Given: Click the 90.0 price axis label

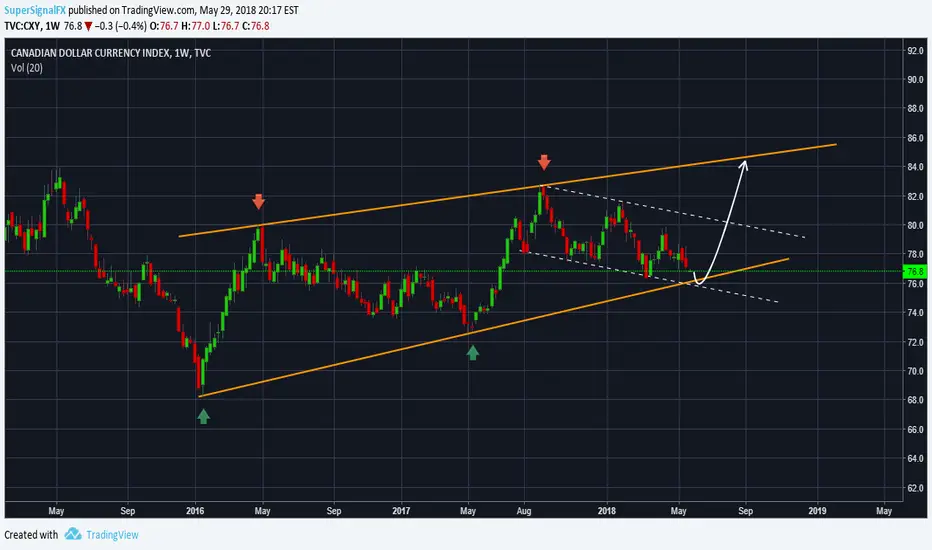Looking at the screenshot, I should click(x=915, y=80).
